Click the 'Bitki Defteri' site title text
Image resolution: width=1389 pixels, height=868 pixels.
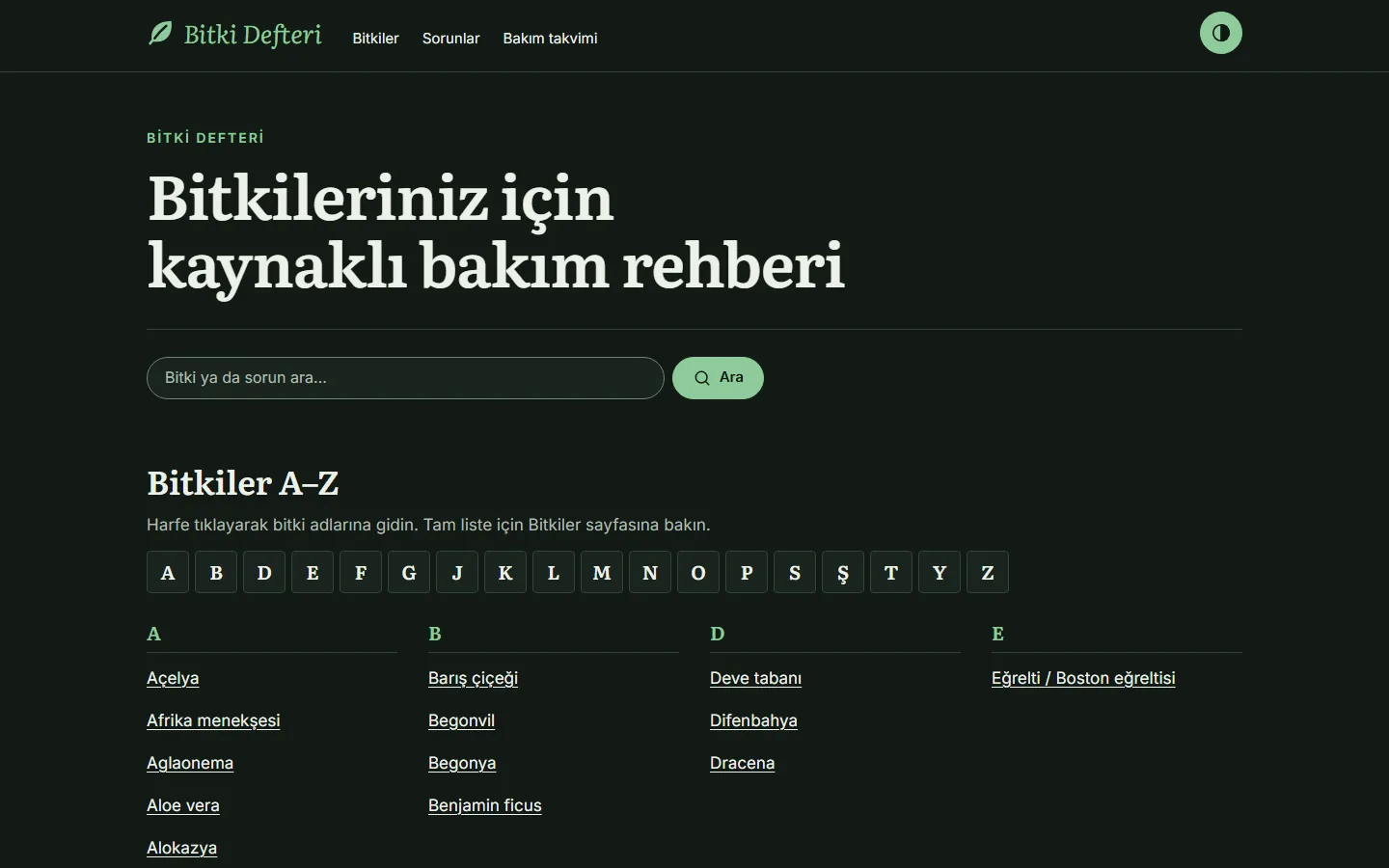(253, 35)
